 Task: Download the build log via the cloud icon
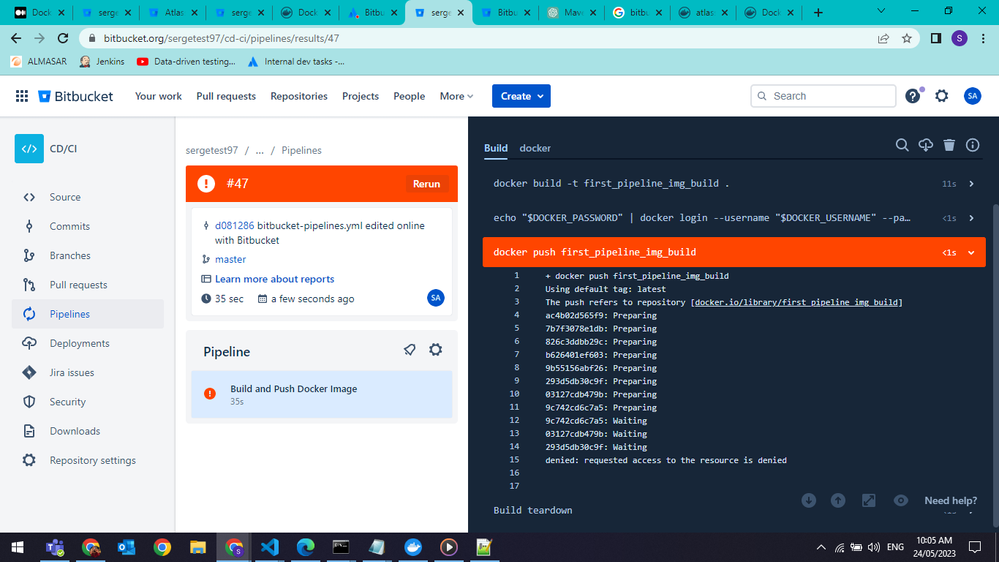pos(926,145)
